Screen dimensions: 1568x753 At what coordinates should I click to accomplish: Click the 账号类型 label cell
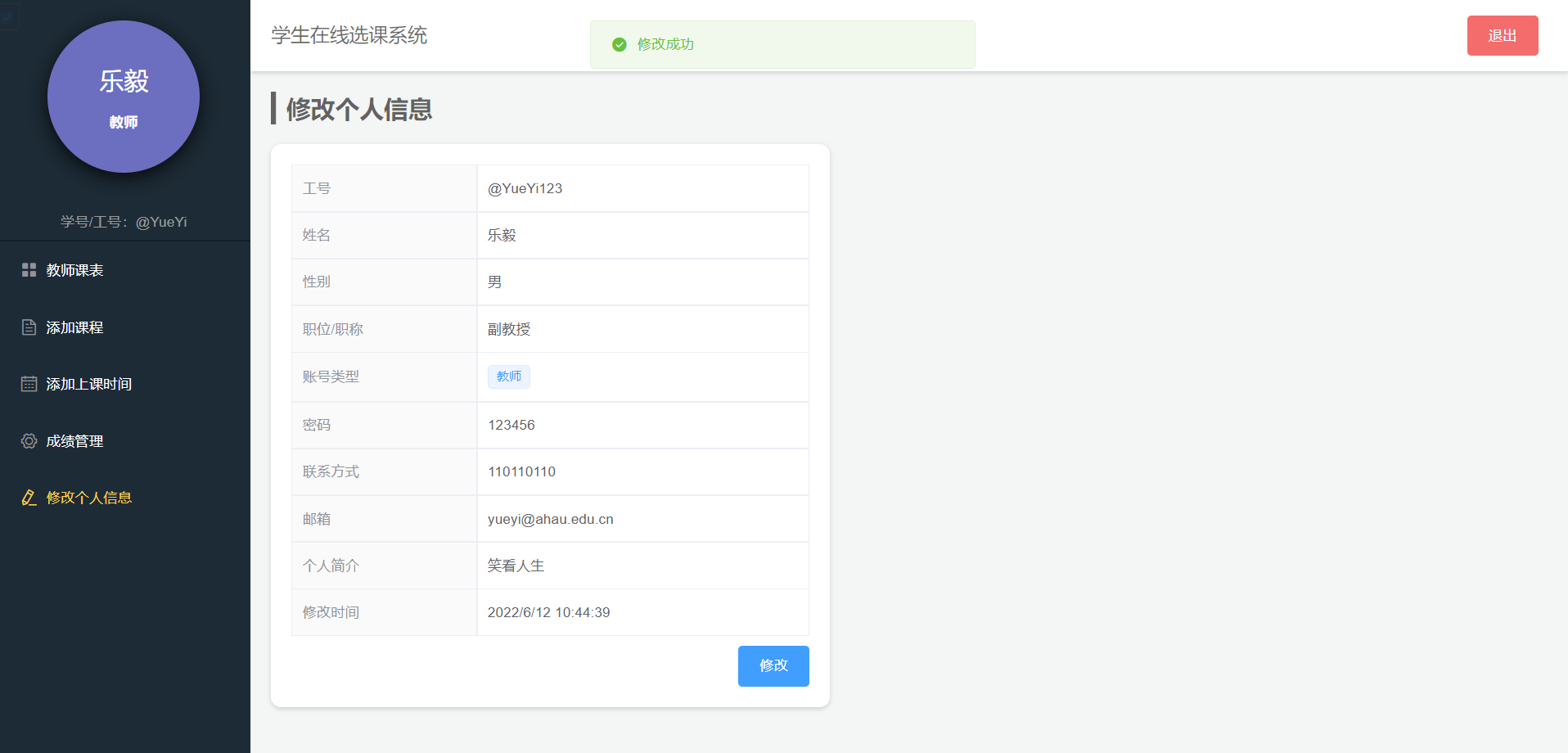[x=384, y=376]
